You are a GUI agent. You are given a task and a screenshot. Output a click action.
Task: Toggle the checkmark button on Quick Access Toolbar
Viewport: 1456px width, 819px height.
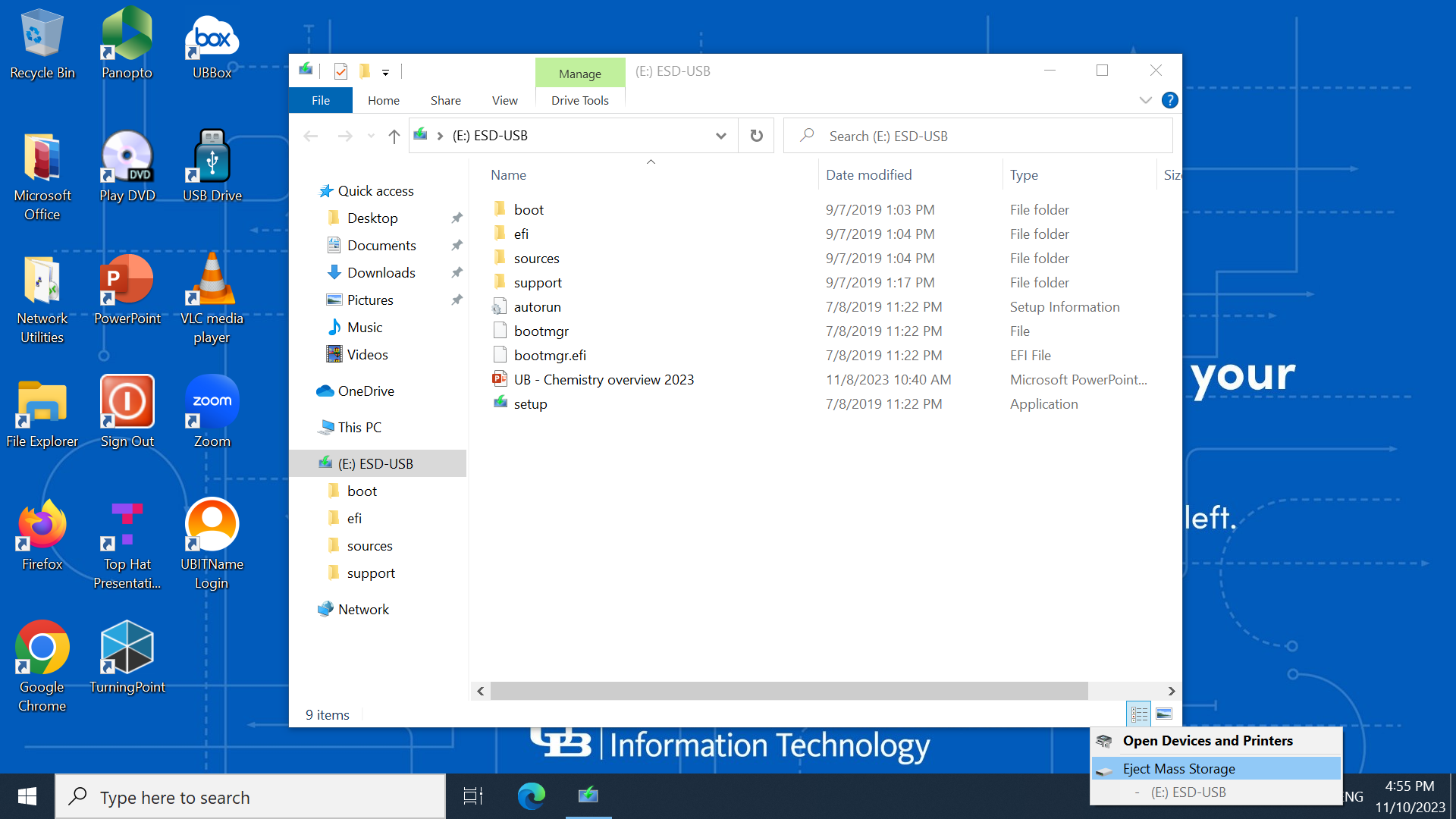click(x=340, y=71)
